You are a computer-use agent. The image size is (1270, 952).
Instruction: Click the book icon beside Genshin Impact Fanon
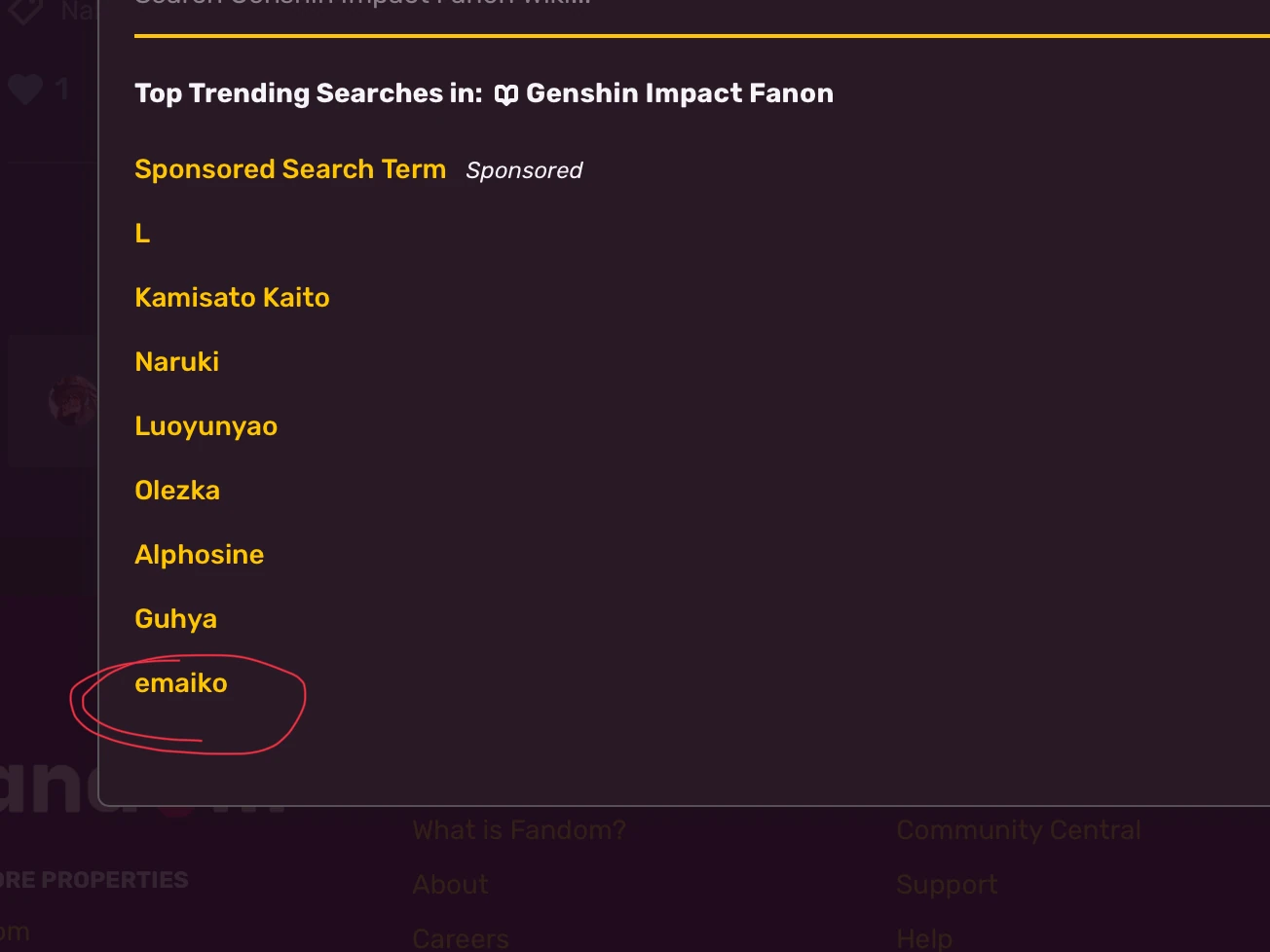(x=505, y=94)
